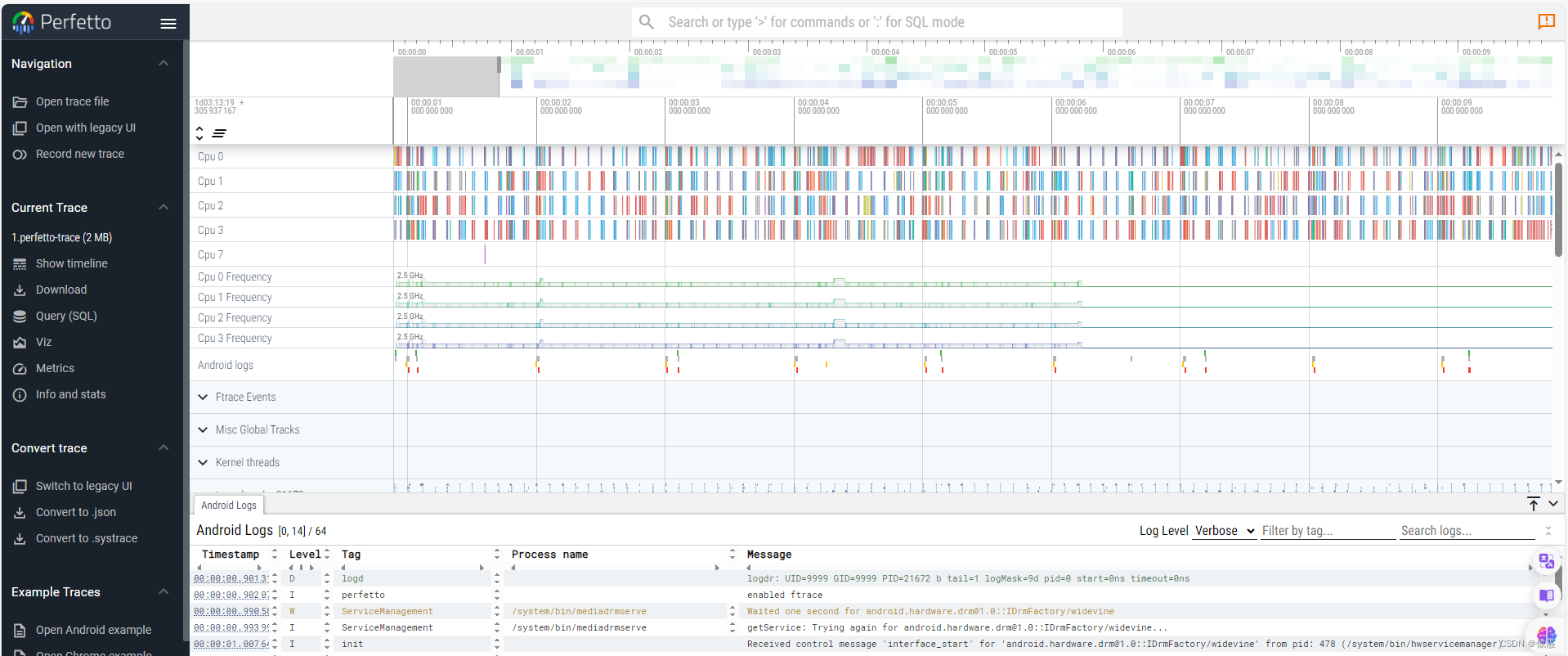This screenshot has width=1568, height=656.
Task: Open trace file from sidebar
Action: pos(73,102)
